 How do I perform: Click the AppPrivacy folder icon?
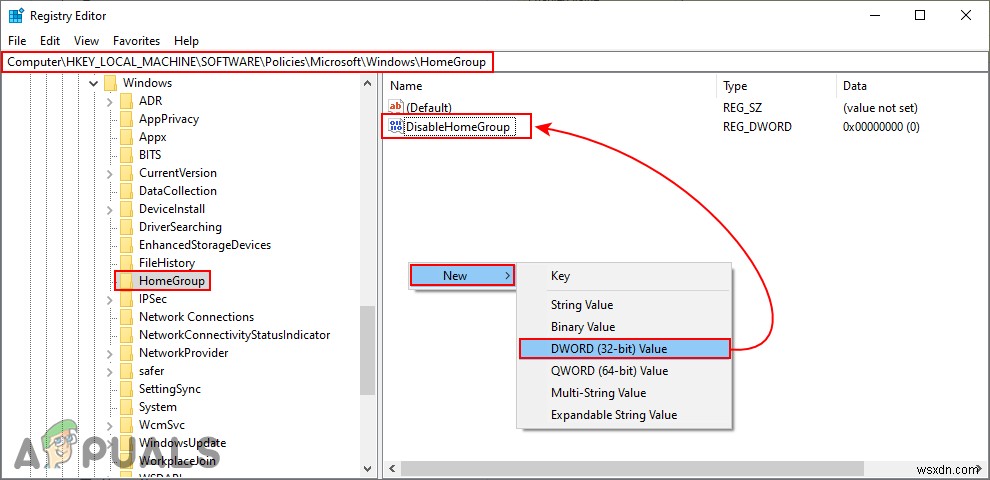coord(128,119)
